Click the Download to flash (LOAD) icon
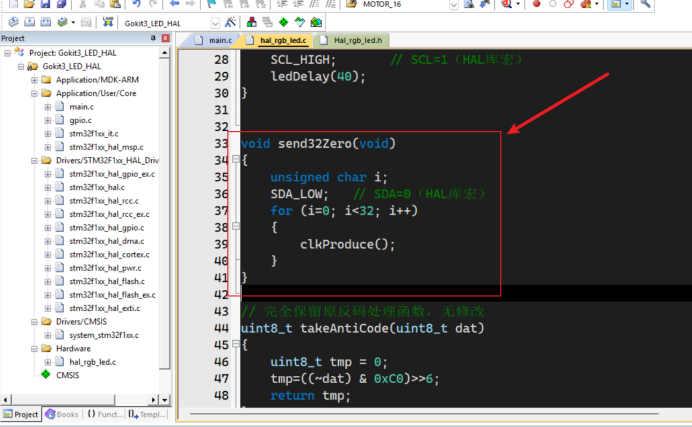 click(x=108, y=21)
